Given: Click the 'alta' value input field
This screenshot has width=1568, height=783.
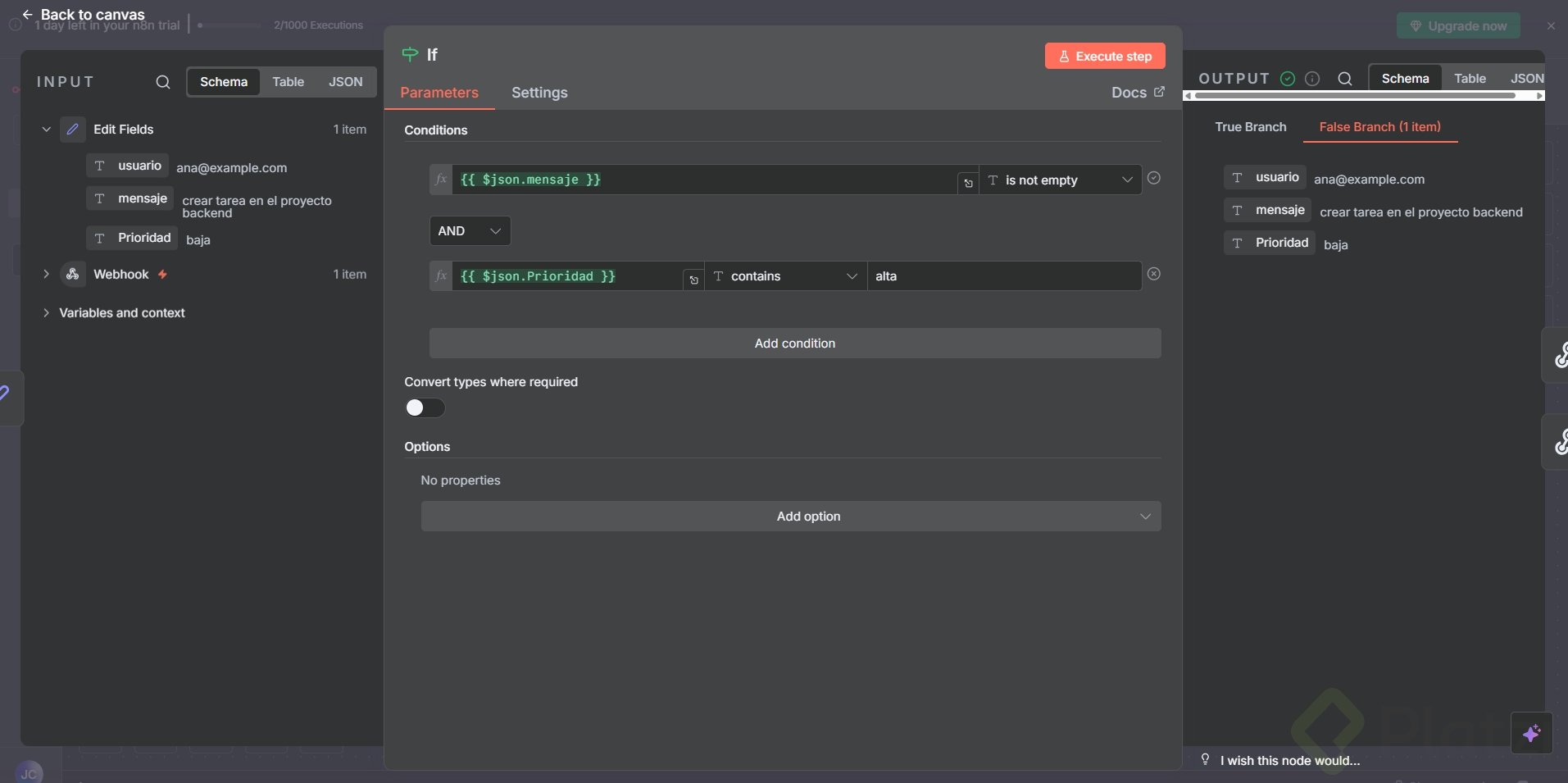Looking at the screenshot, I should [x=1003, y=276].
